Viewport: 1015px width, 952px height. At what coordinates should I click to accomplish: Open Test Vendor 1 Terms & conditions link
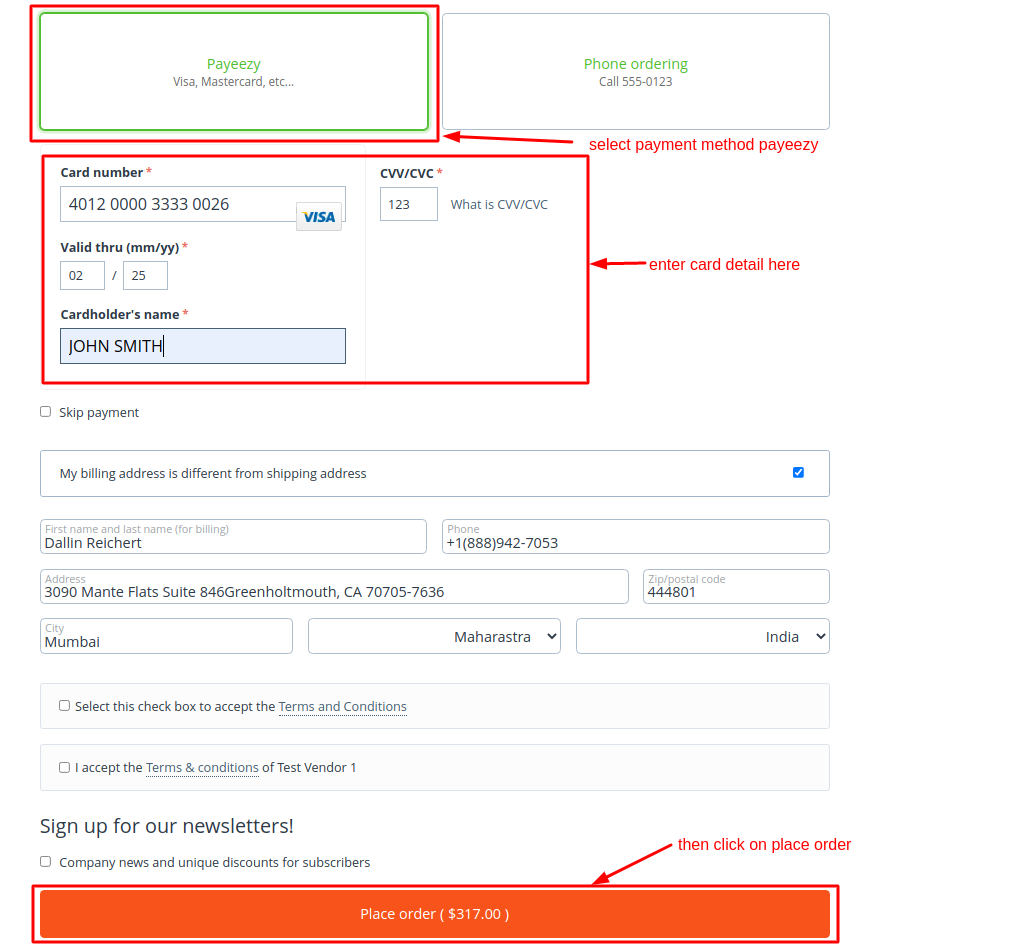(202, 768)
